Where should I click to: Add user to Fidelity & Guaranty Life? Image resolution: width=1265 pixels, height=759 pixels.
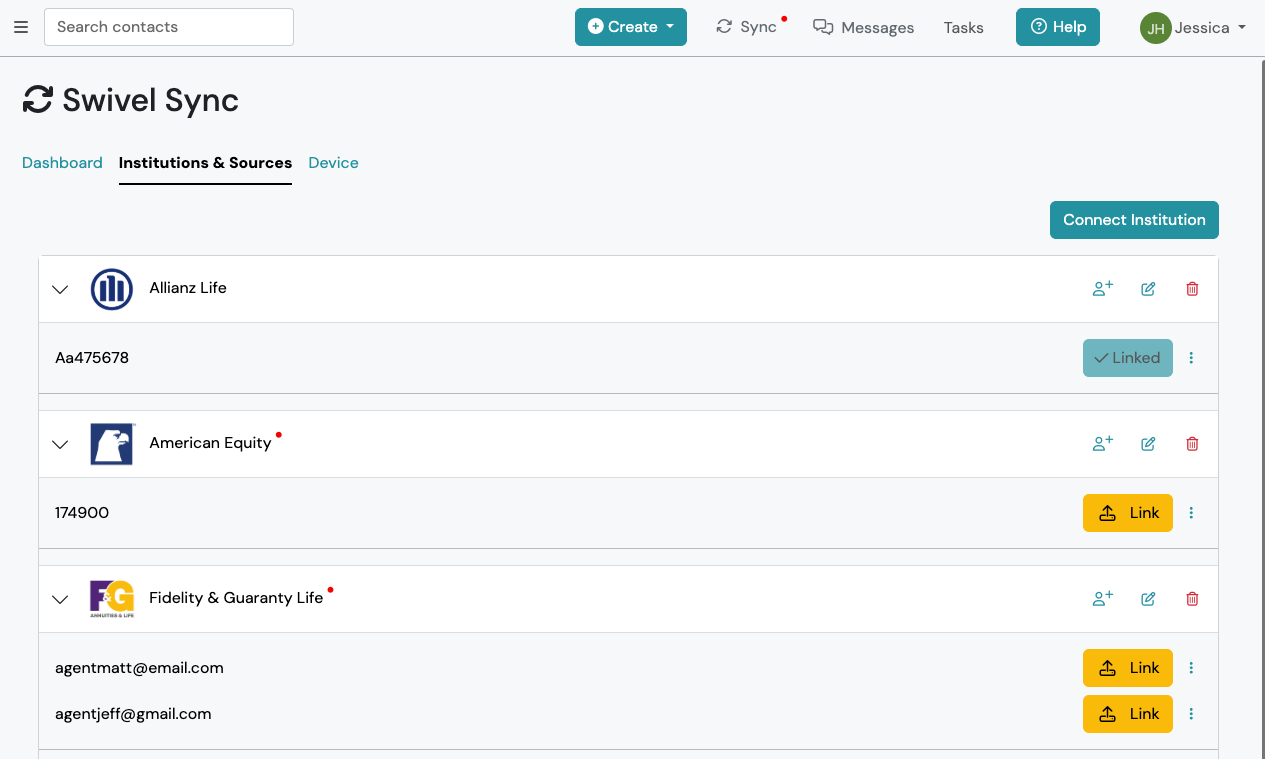click(1103, 599)
